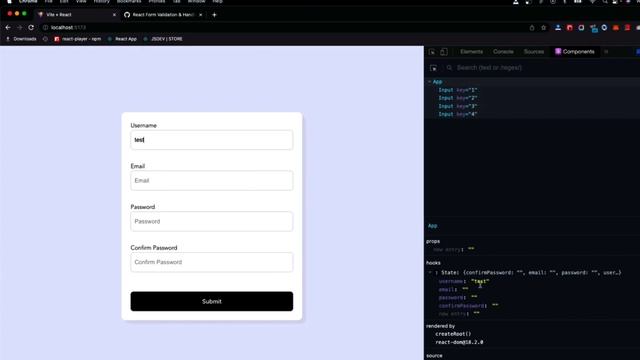Close the React Form Validation tab
Image resolution: width=640 pixels, height=360 pixels.
(200, 15)
